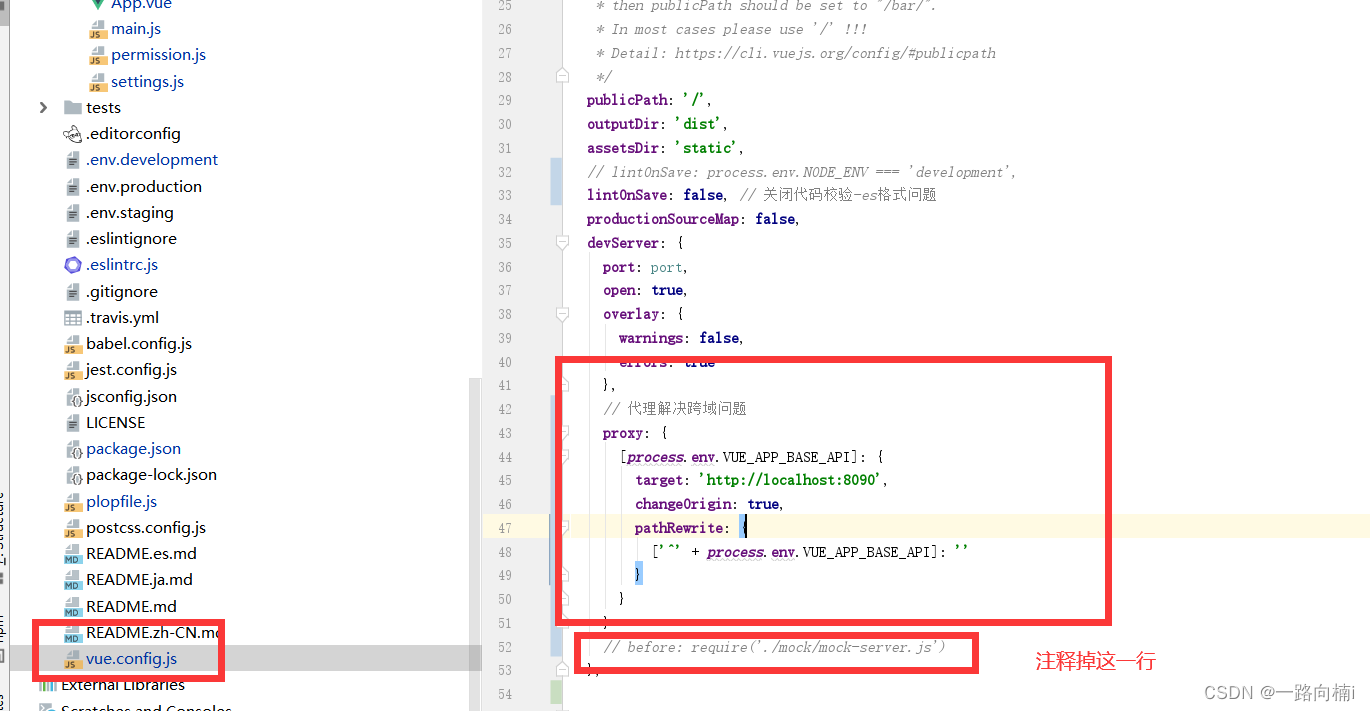Collapse the pathRewrite block at line 47
This screenshot has height=711, width=1370.
[564, 528]
